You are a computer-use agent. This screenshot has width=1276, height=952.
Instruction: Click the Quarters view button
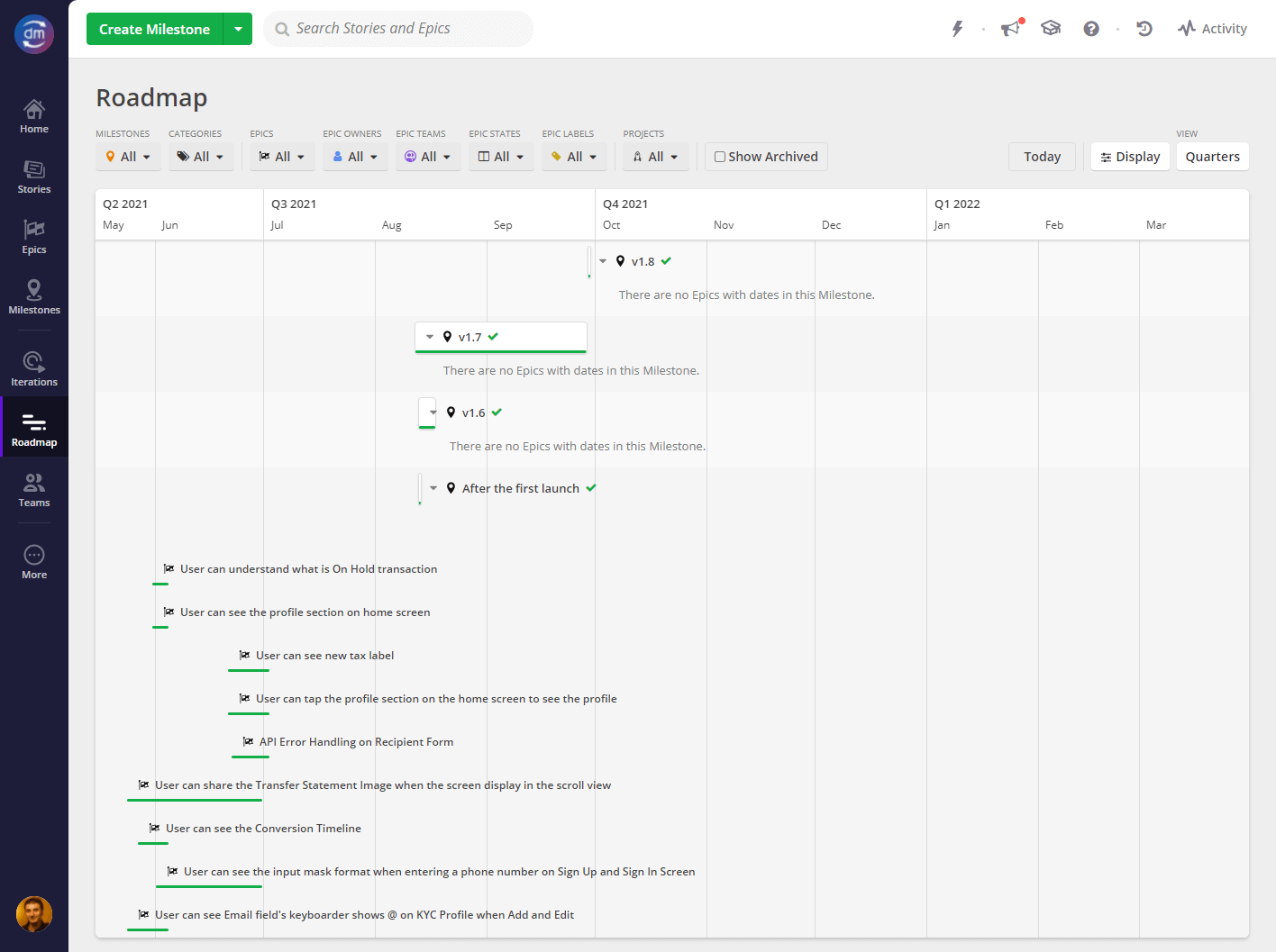[1212, 157]
